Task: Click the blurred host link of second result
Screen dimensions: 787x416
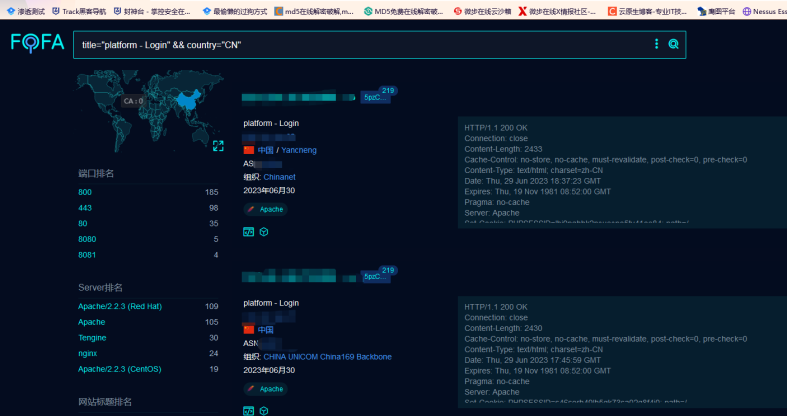Action: 298,276
